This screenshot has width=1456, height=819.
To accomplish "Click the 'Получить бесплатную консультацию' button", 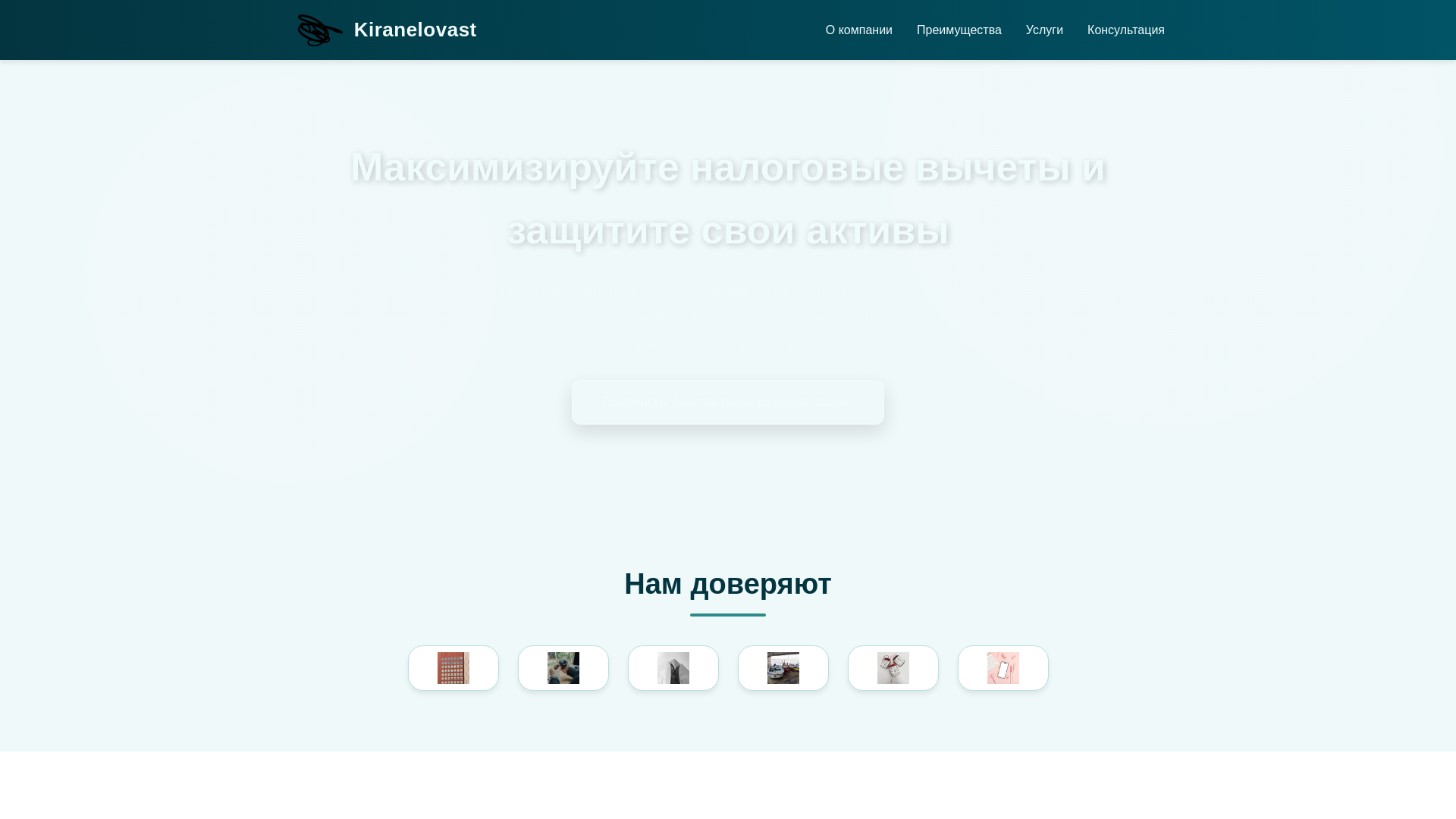I will [727, 402].
